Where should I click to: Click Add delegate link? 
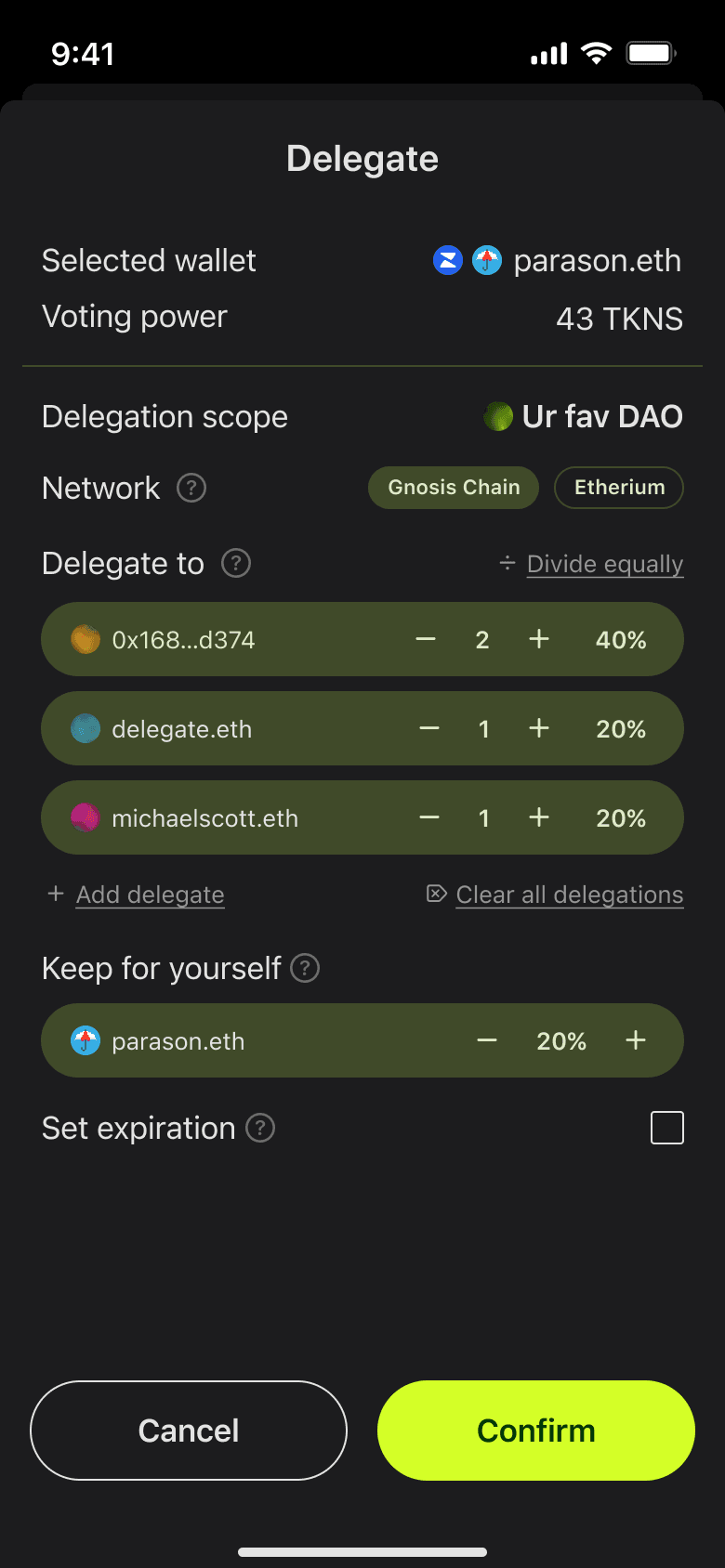[150, 895]
